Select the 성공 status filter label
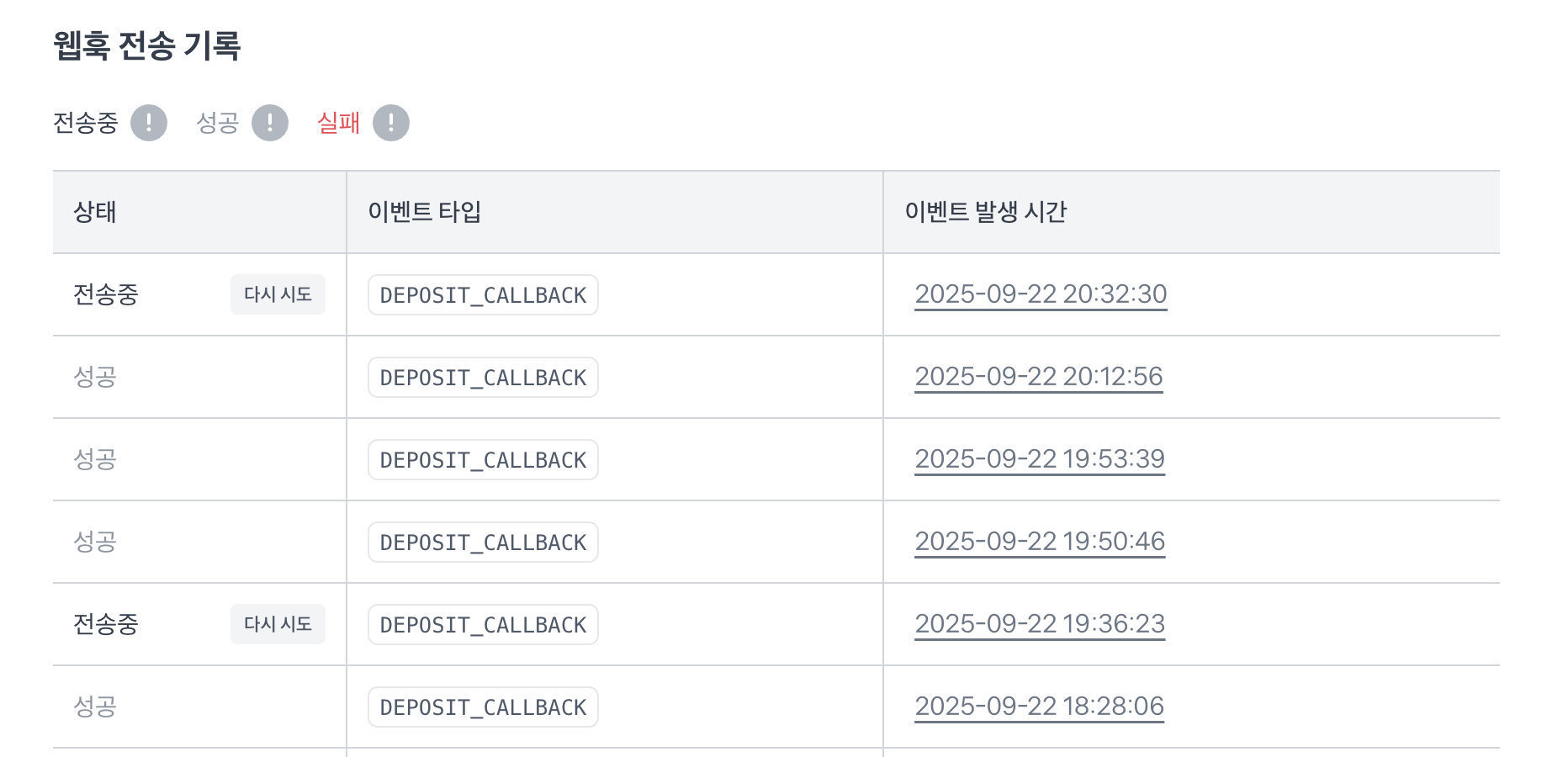This screenshot has height=757, width=1568. tap(218, 123)
